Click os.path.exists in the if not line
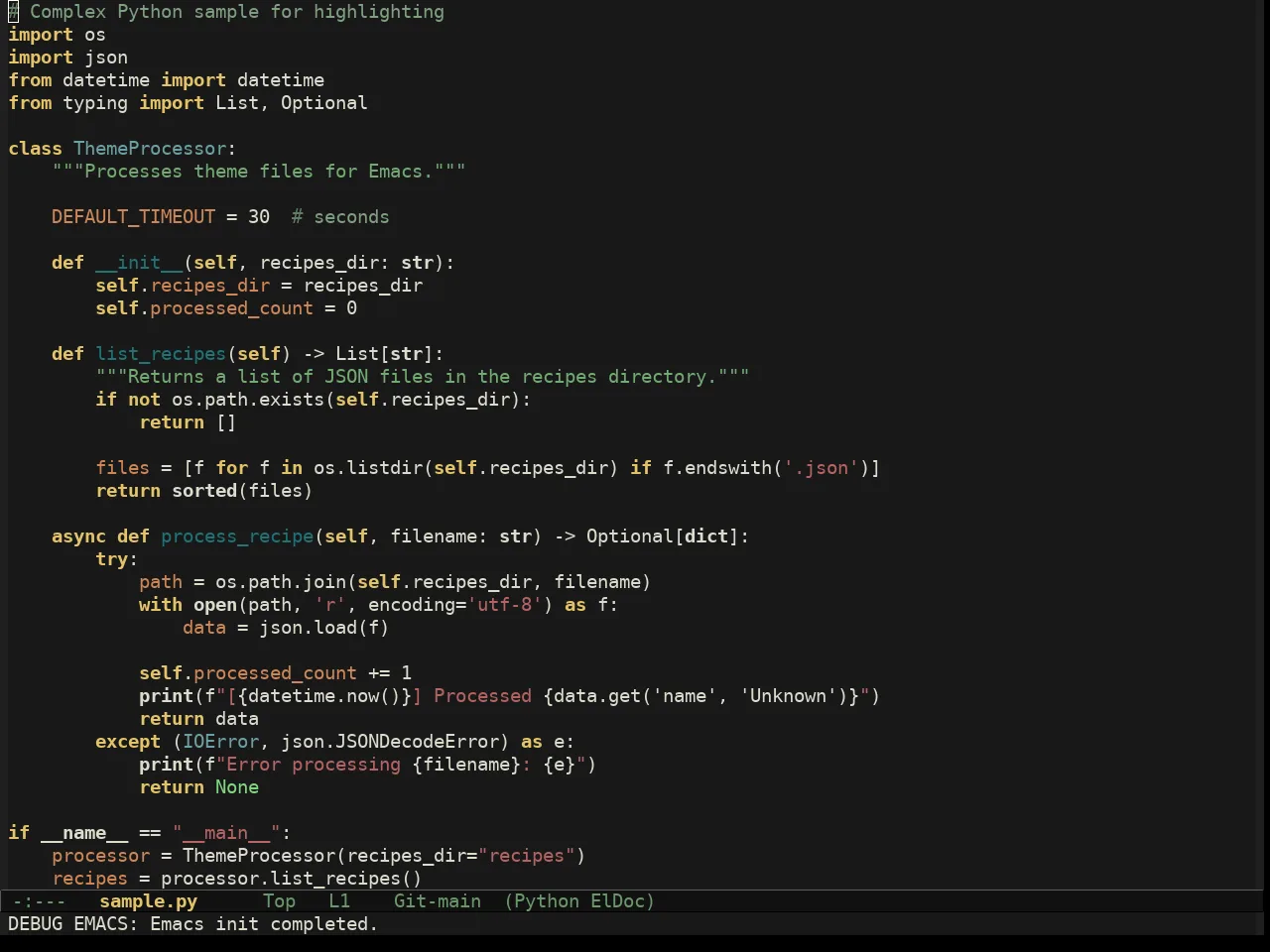The width and height of the screenshot is (1270, 952). pos(248,400)
